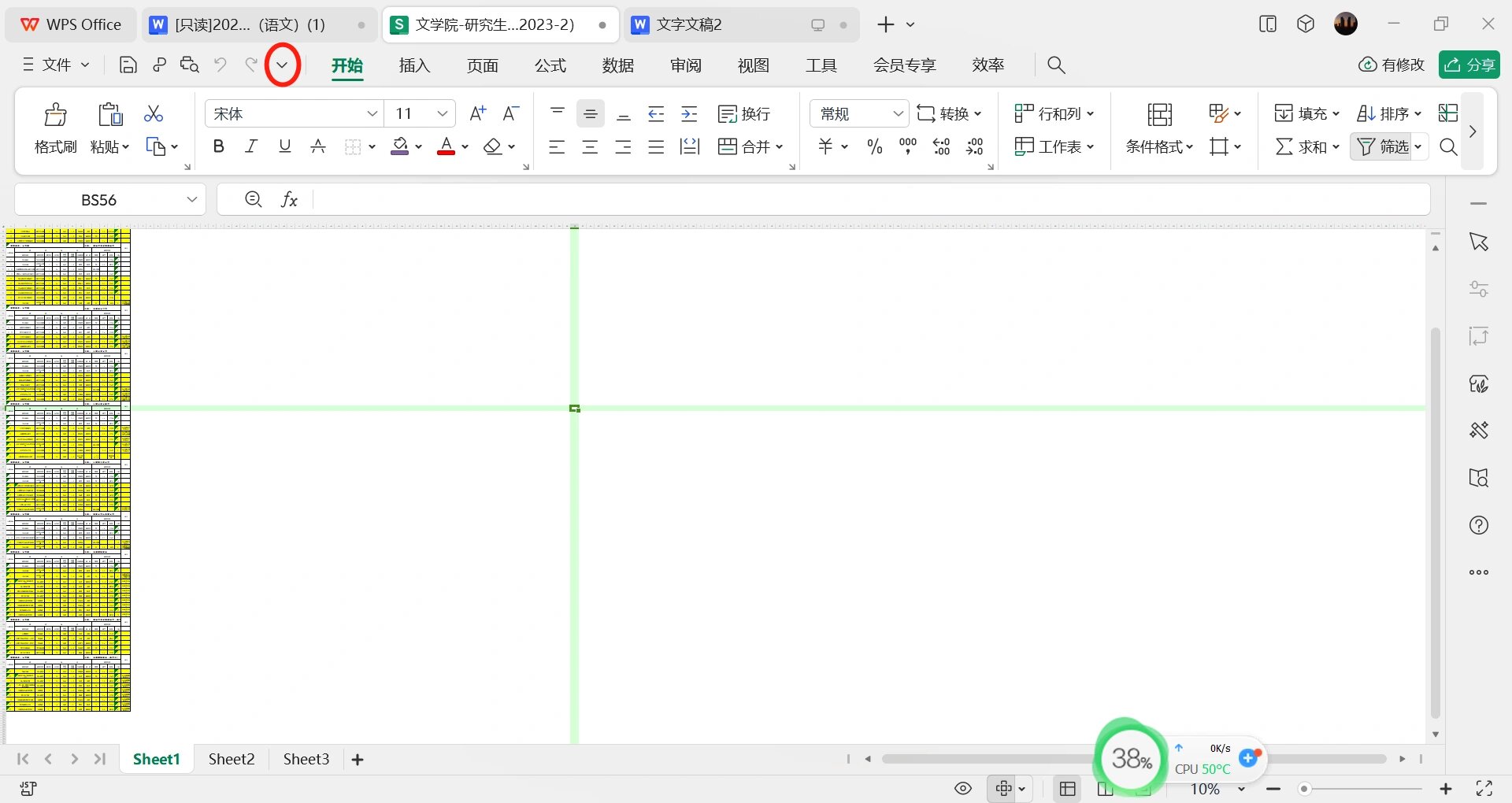The image size is (1512, 803).
Task: Click the fx insert function icon
Action: tap(289, 200)
